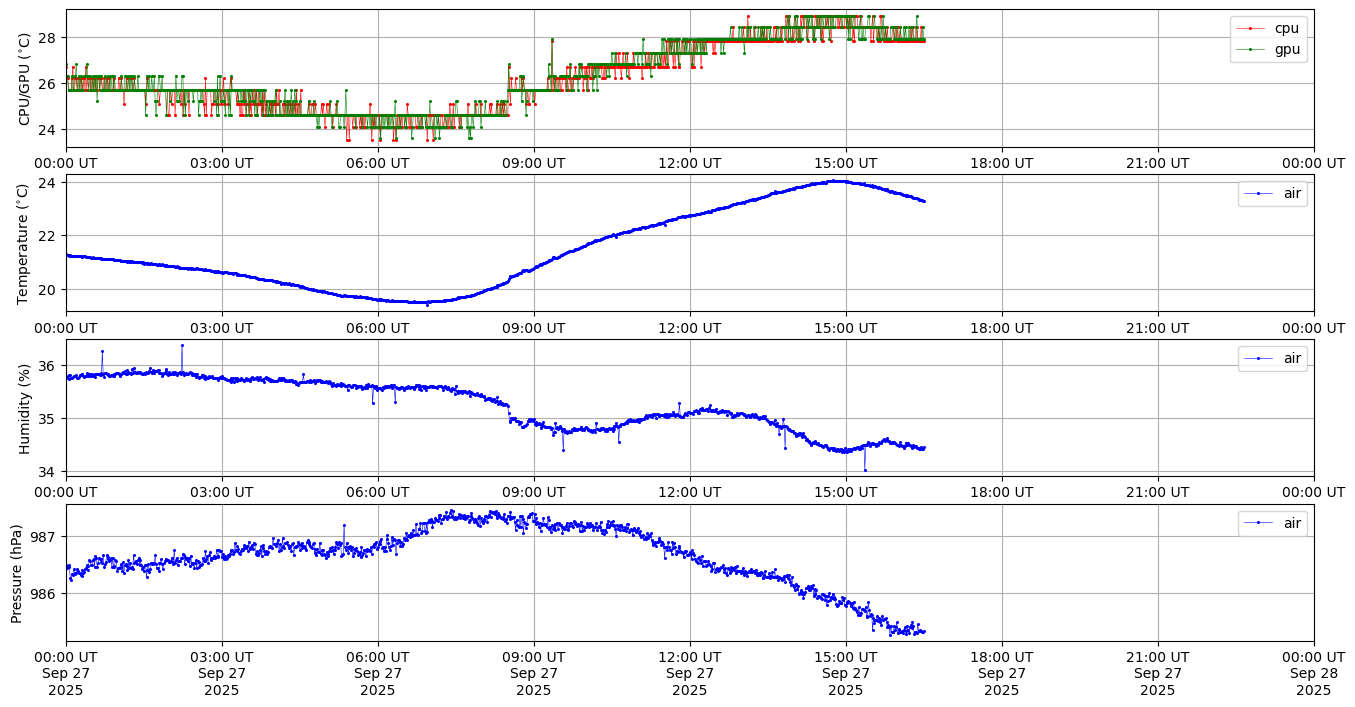The width and height of the screenshot is (1355, 707).
Task: Click '21:00 UT' under the CPU/GPU plot
Action: pyautogui.click(x=1158, y=163)
